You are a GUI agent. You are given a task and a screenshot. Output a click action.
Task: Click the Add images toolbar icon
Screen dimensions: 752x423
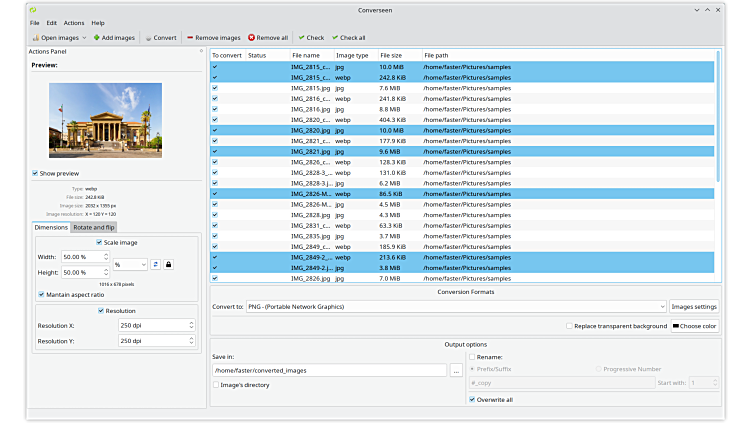click(99, 38)
